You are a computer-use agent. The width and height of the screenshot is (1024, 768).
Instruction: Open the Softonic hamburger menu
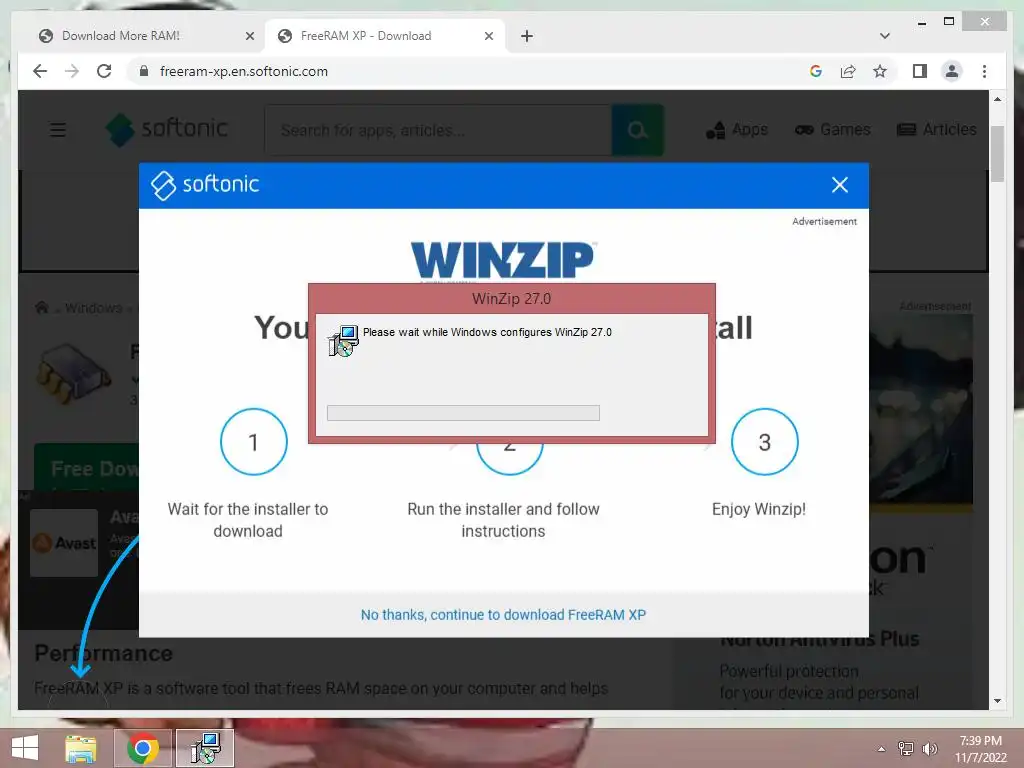(x=58, y=130)
